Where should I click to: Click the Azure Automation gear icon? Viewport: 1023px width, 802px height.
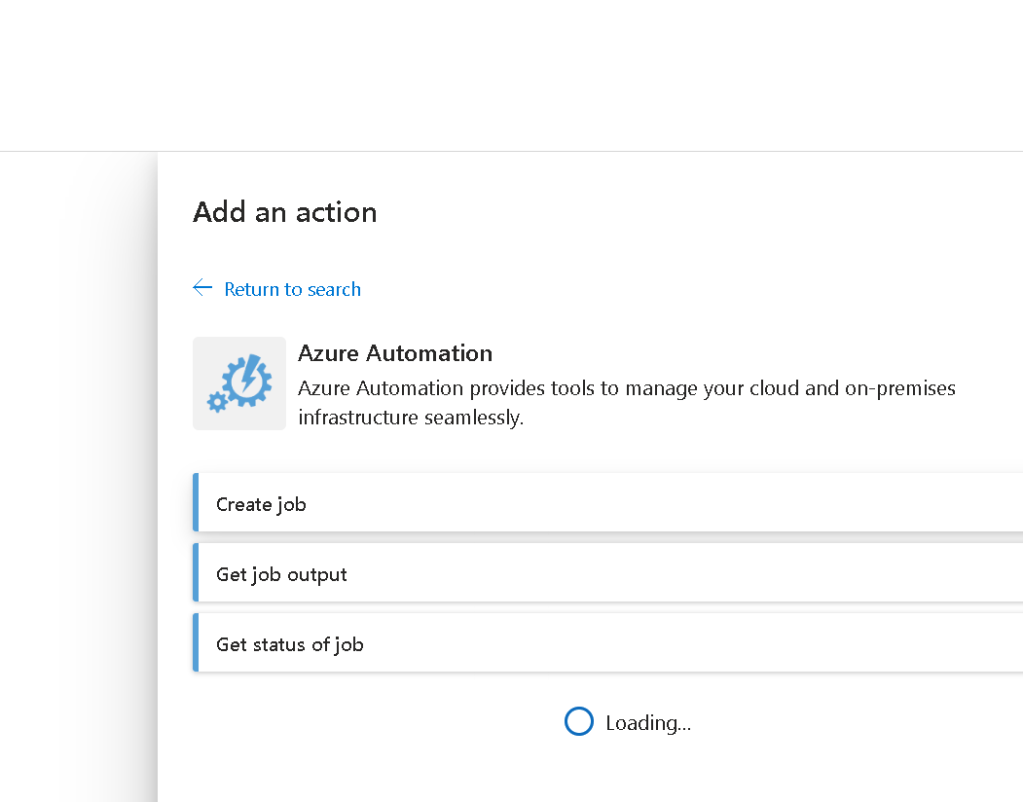click(239, 384)
